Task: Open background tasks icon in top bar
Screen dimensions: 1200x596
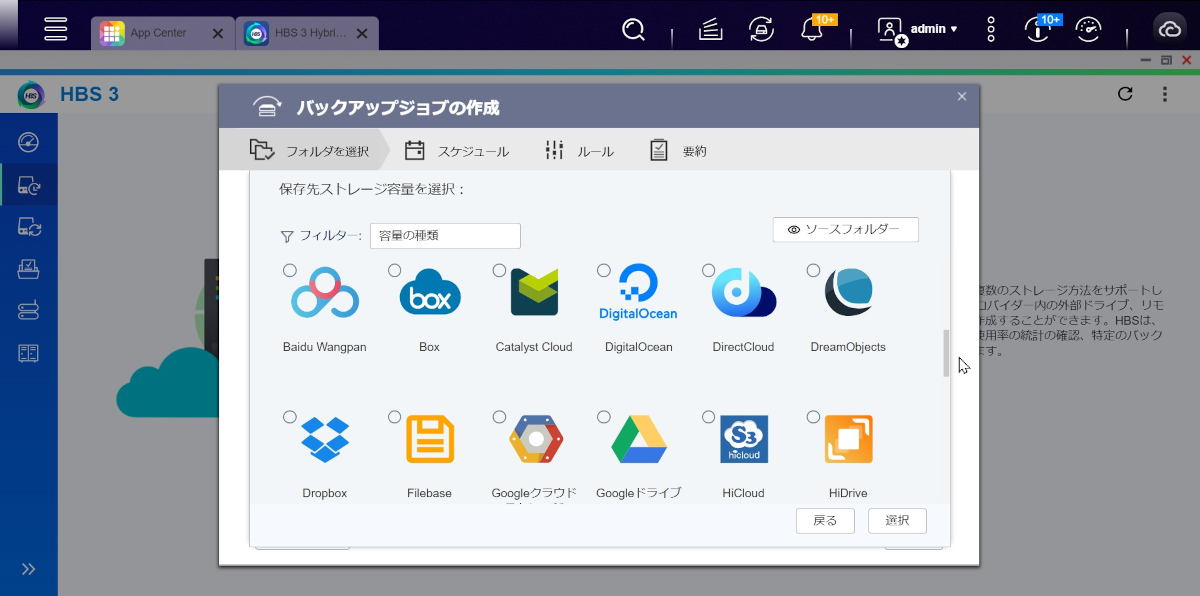Action: [710, 30]
